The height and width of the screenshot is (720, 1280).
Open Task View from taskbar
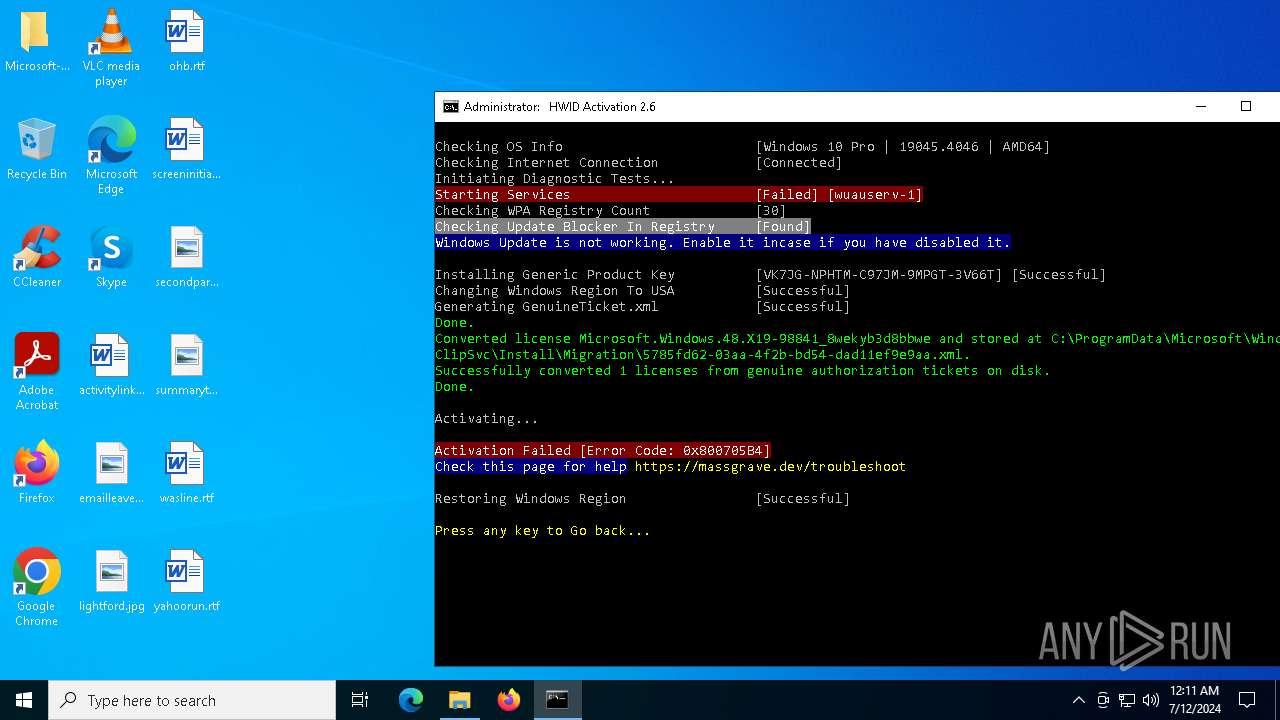point(360,700)
